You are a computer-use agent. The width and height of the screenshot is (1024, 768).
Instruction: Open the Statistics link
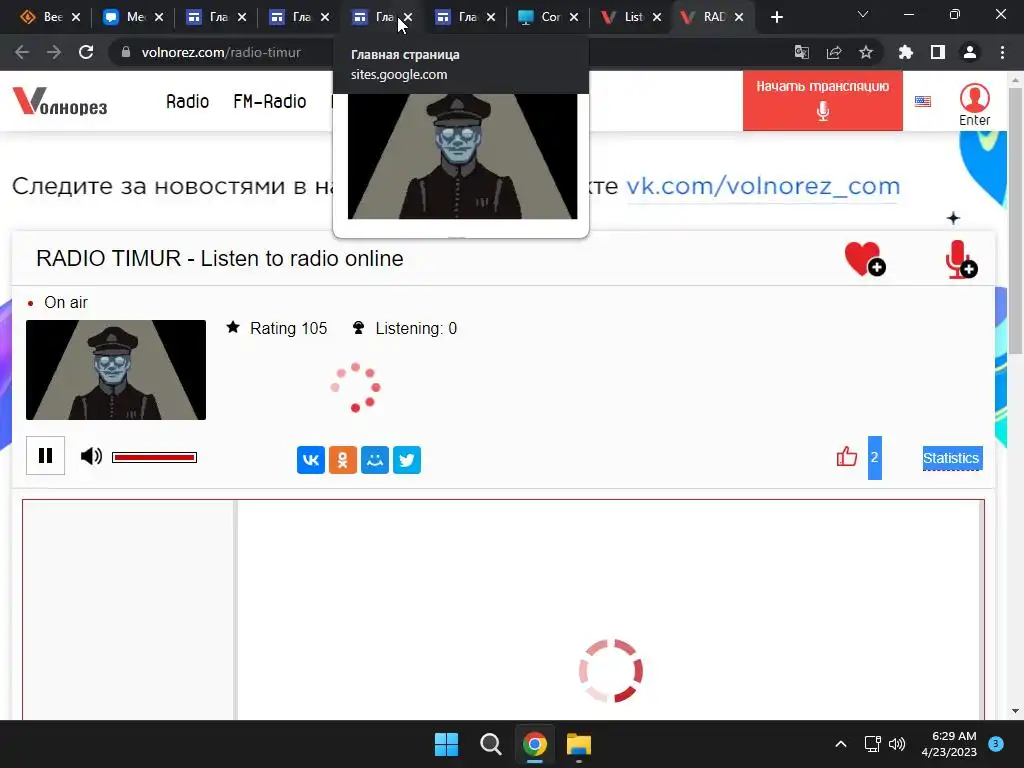click(x=951, y=458)
